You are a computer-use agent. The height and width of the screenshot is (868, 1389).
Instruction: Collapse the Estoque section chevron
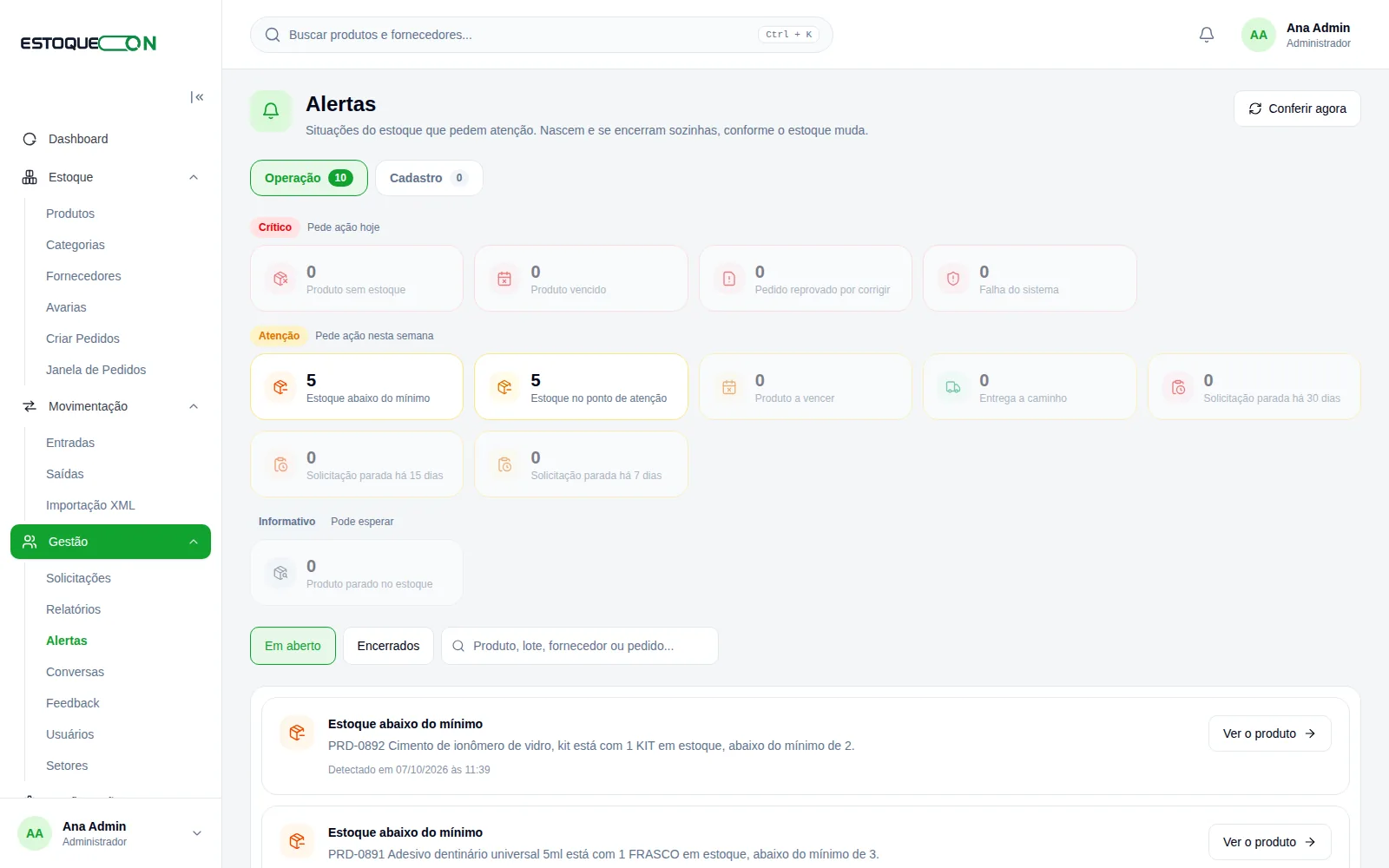[x=194, y=177]
